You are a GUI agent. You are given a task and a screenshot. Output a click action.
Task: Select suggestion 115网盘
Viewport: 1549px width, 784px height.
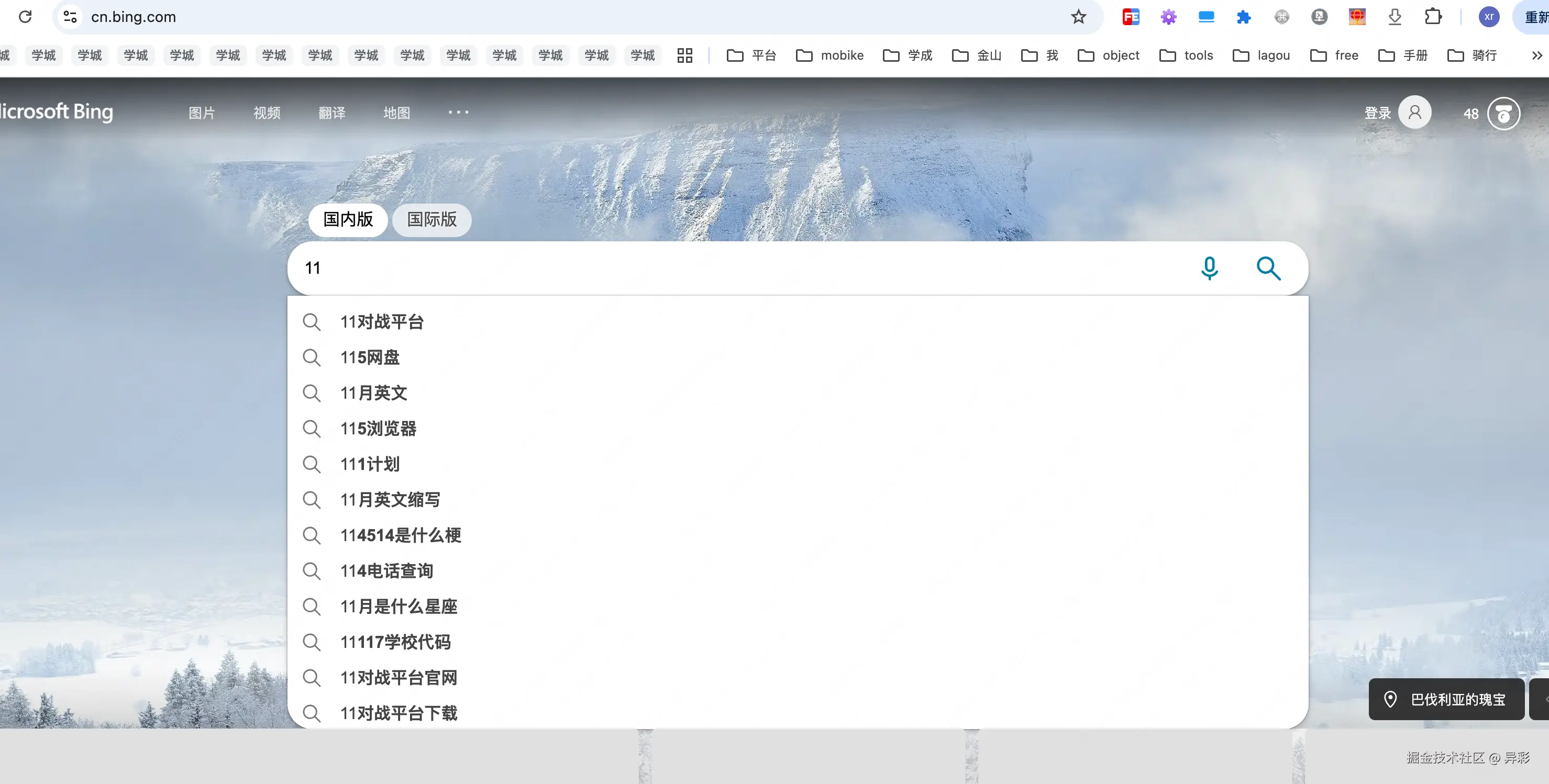(x=370, y=357)
